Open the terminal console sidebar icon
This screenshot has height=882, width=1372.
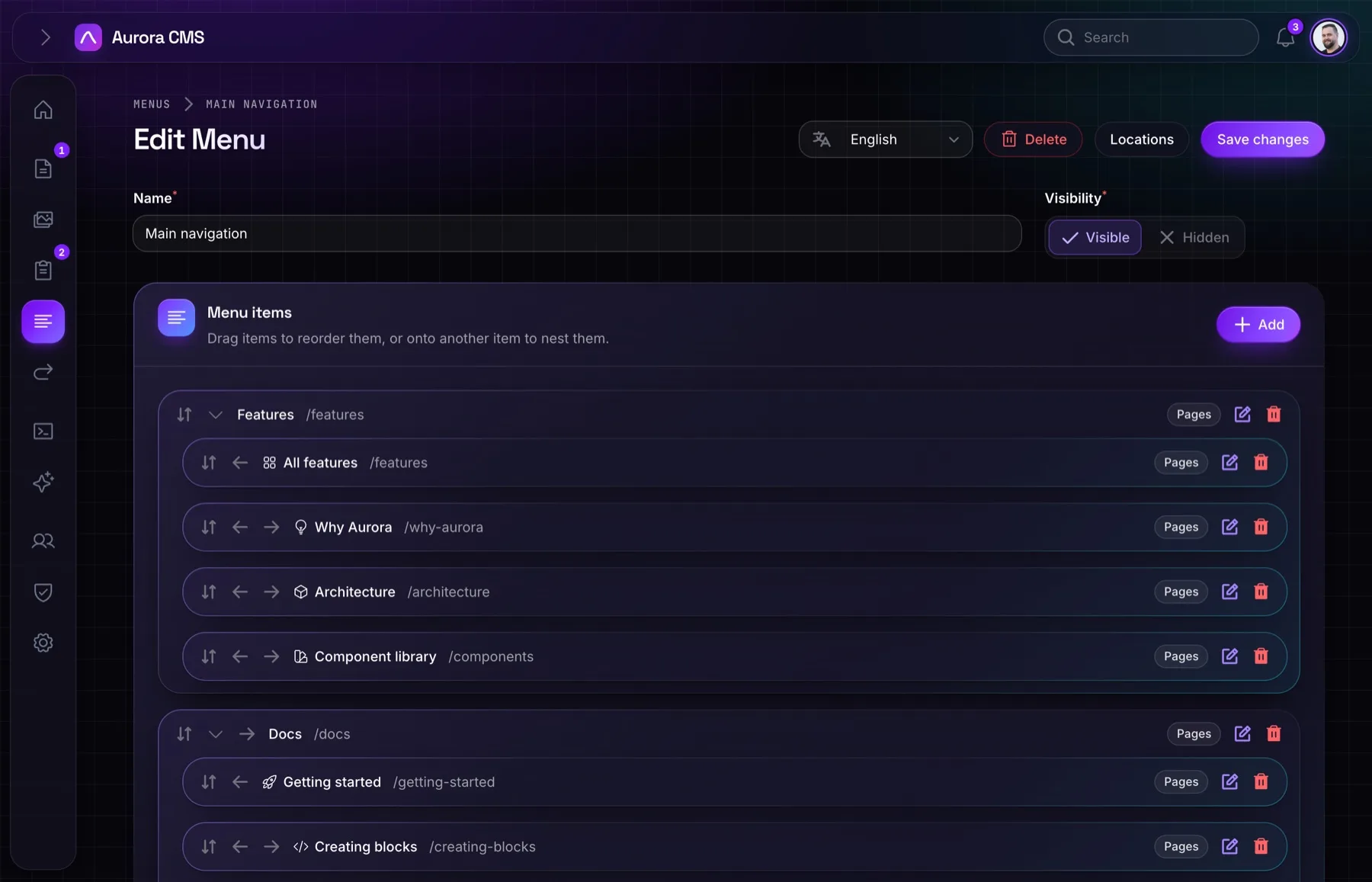pos(43,431)
